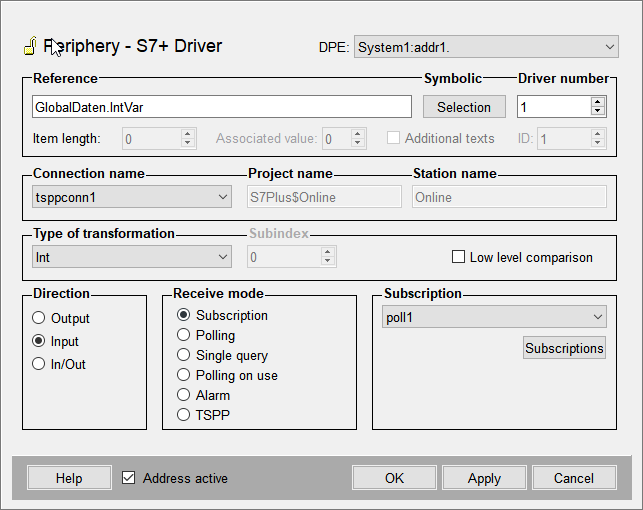Select Single query receive mode

(x=183, y=355)
